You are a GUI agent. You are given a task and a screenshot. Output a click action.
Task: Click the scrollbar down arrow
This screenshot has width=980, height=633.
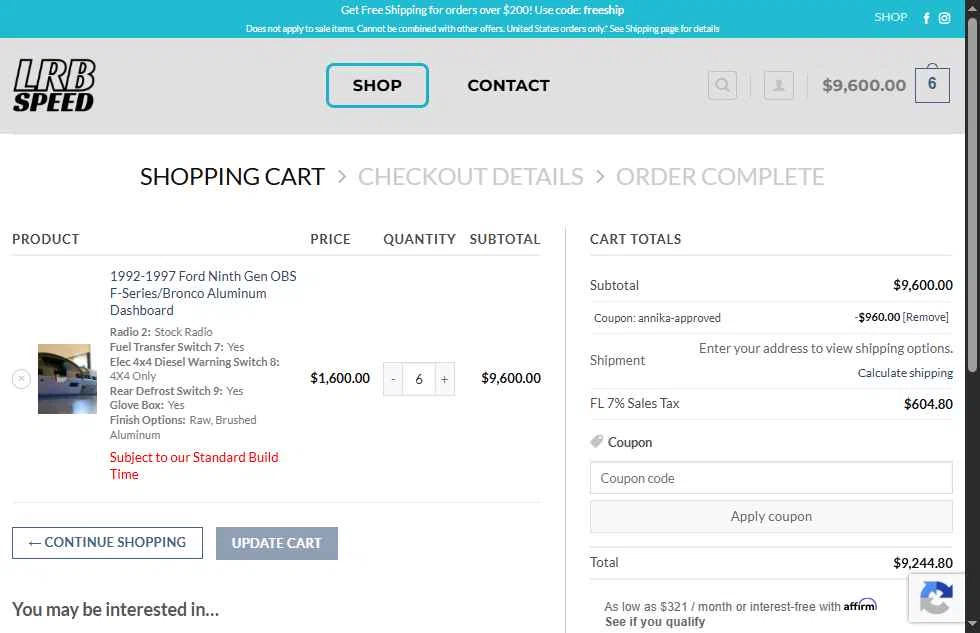(x=972, y=624)
